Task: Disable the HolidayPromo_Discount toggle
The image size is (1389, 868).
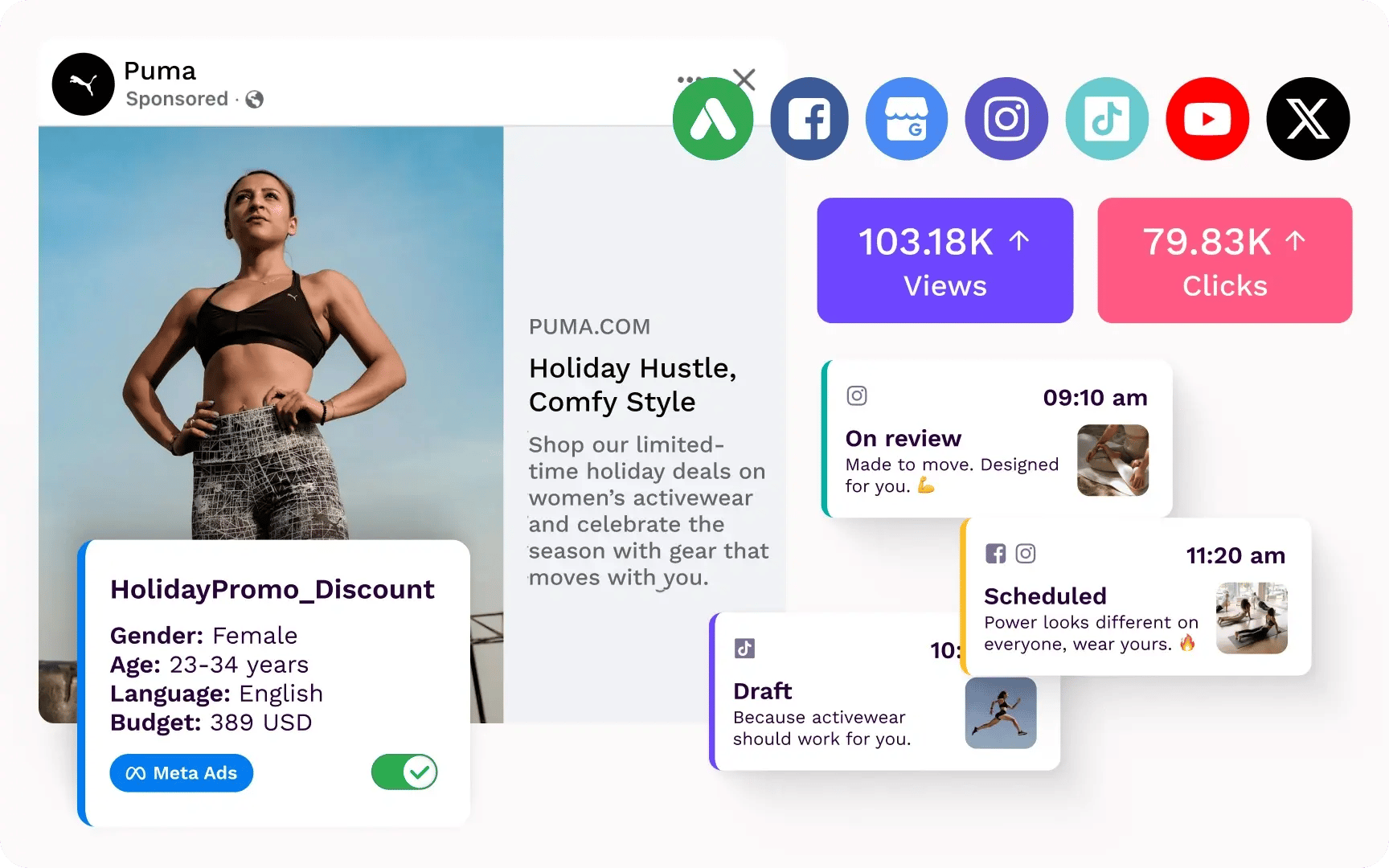Action: pos(404,772)
